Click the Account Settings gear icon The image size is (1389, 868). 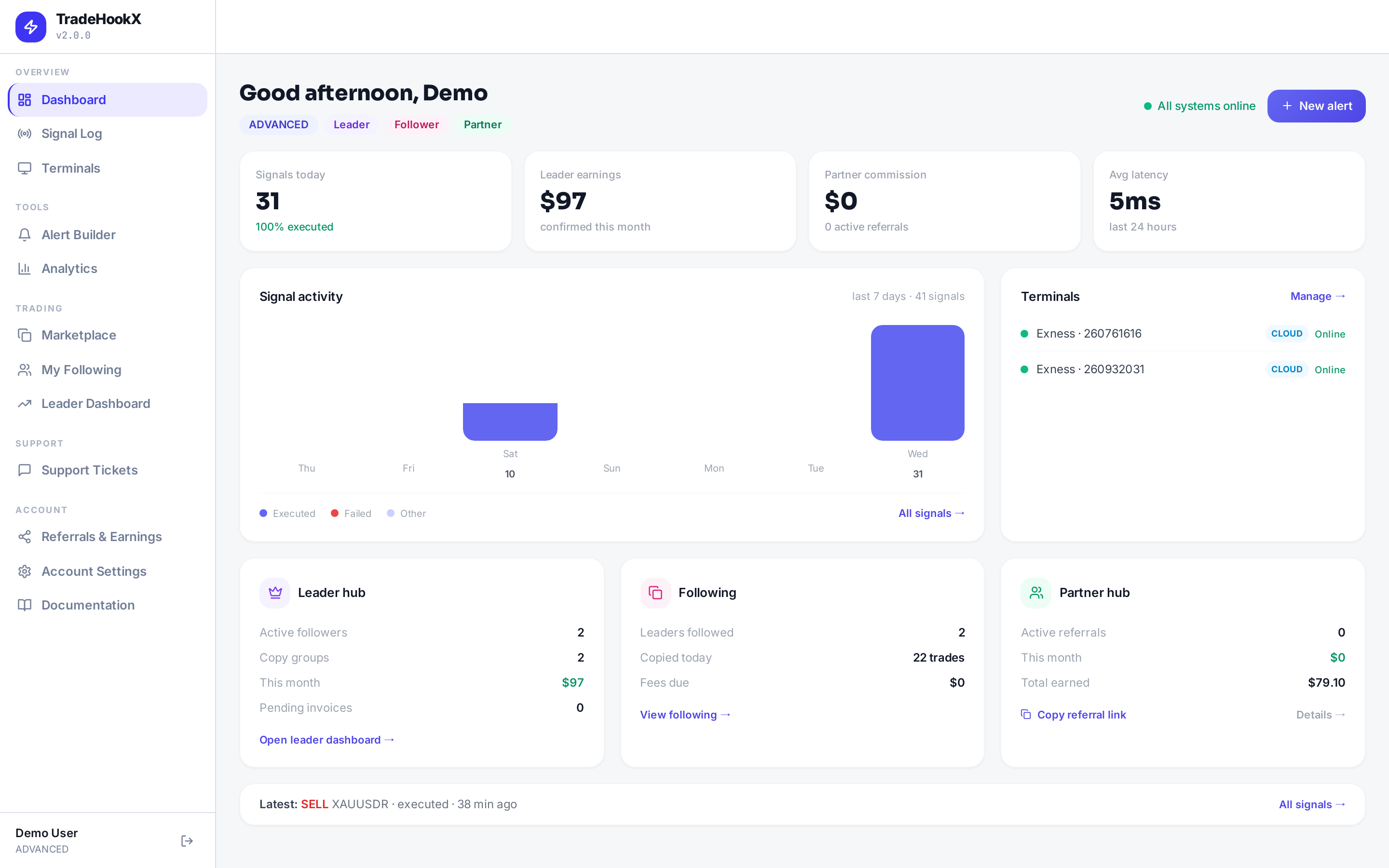pos(25,571)
